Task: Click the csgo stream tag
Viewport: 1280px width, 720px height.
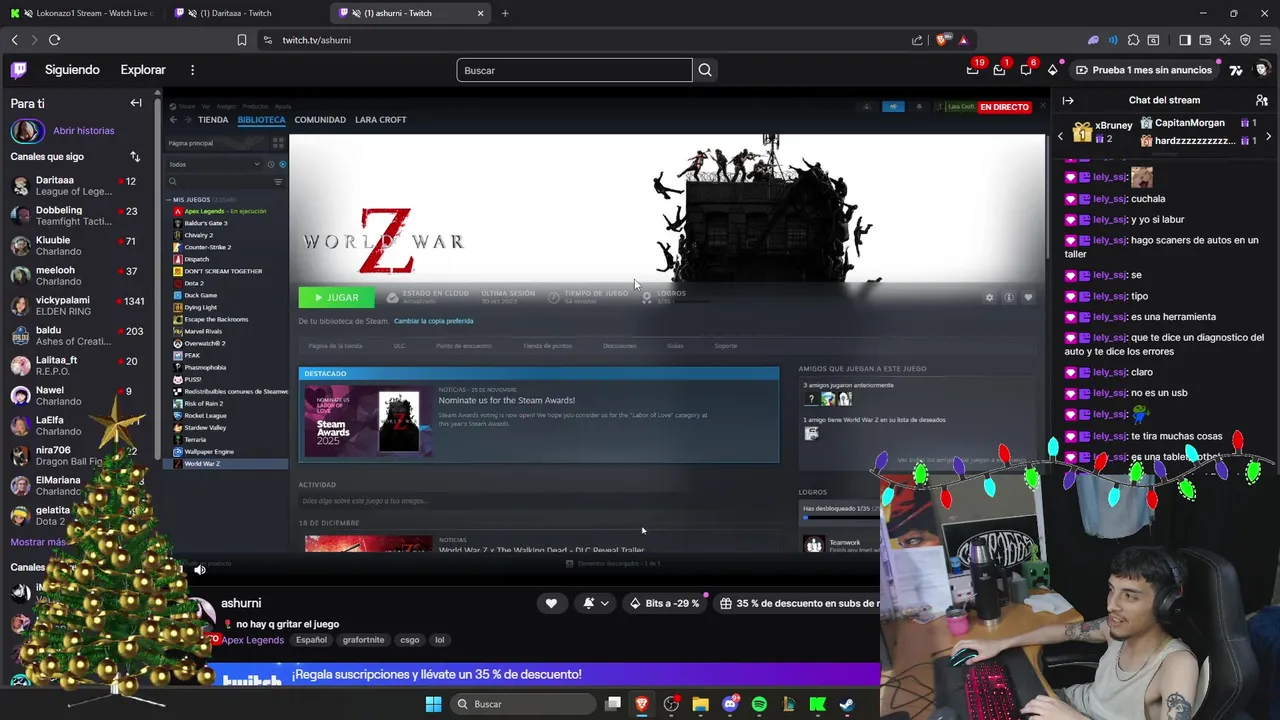Action: [x=410, y=640]
